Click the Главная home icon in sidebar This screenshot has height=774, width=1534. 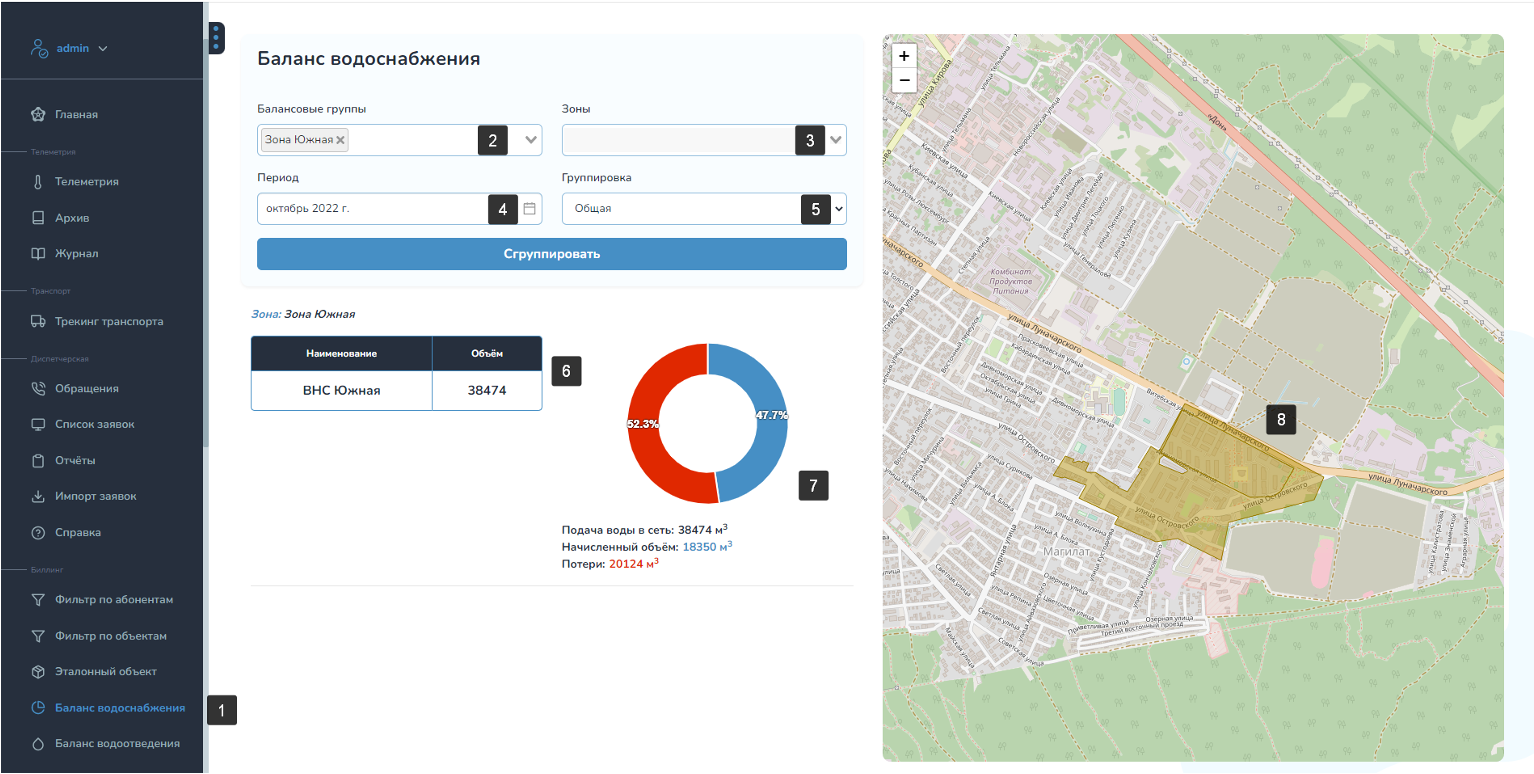[38, 114]
